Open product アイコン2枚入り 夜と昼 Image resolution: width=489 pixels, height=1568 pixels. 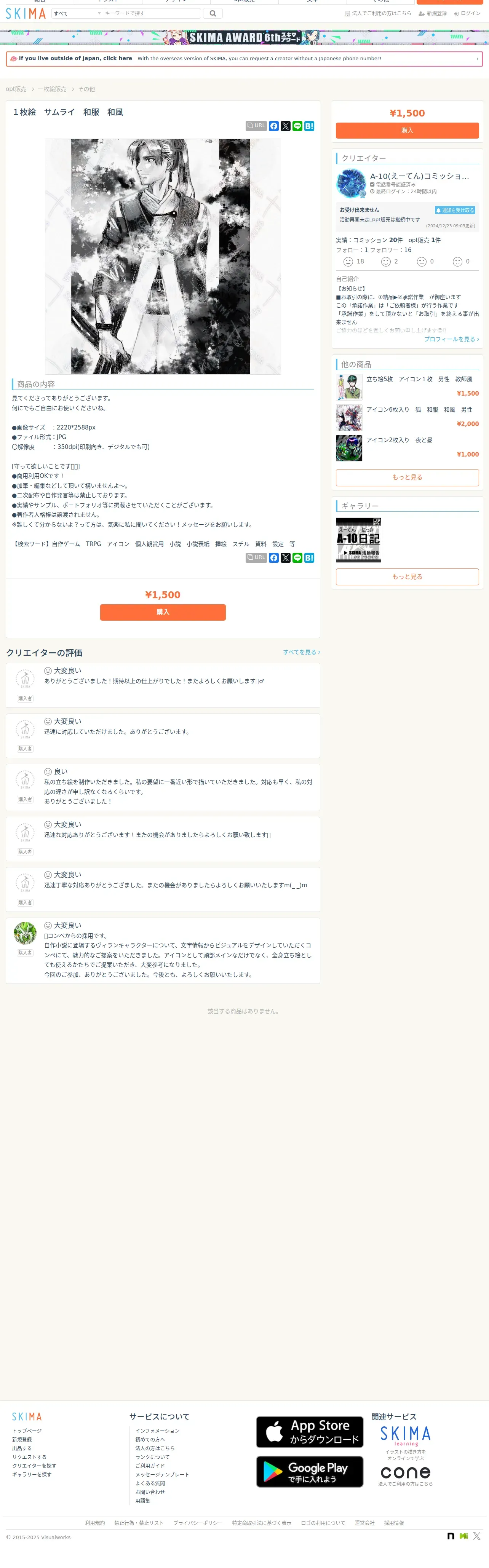point(399,440)
